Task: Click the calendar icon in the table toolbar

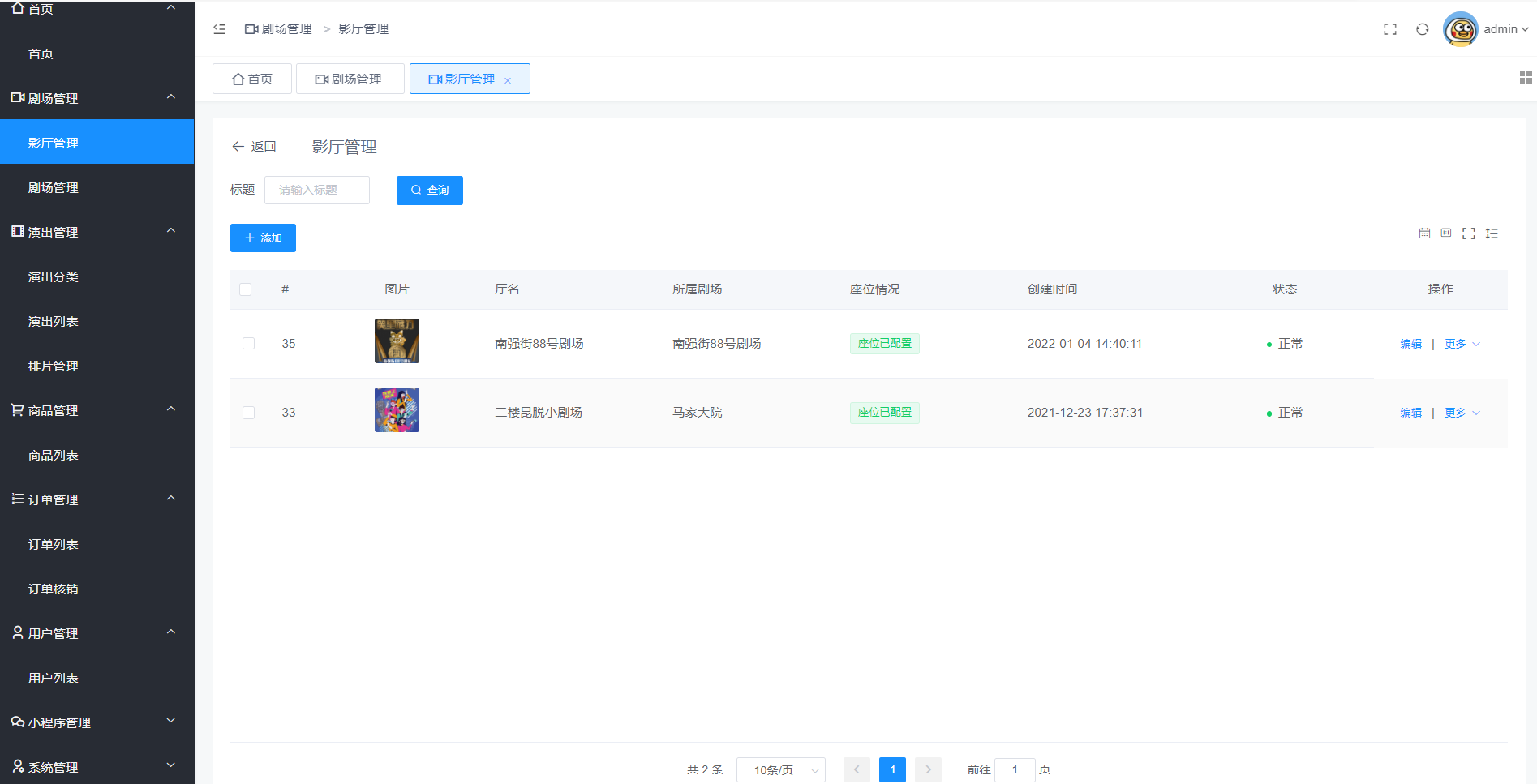Action: coord(1424,233)
